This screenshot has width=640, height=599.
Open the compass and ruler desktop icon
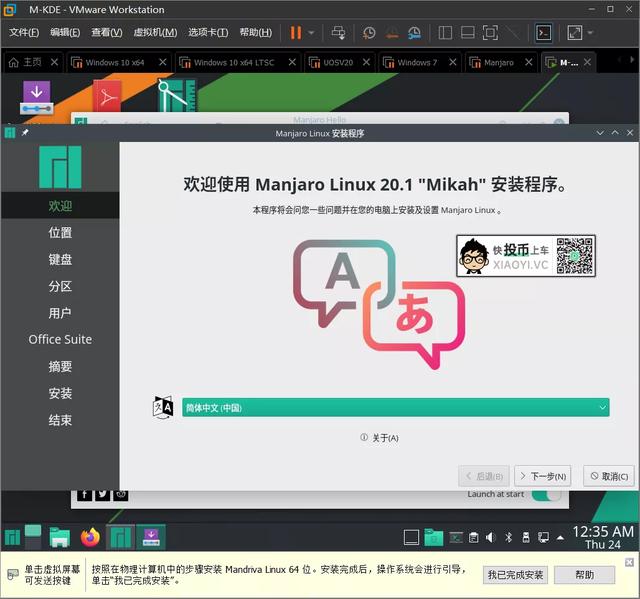point(177,96)
